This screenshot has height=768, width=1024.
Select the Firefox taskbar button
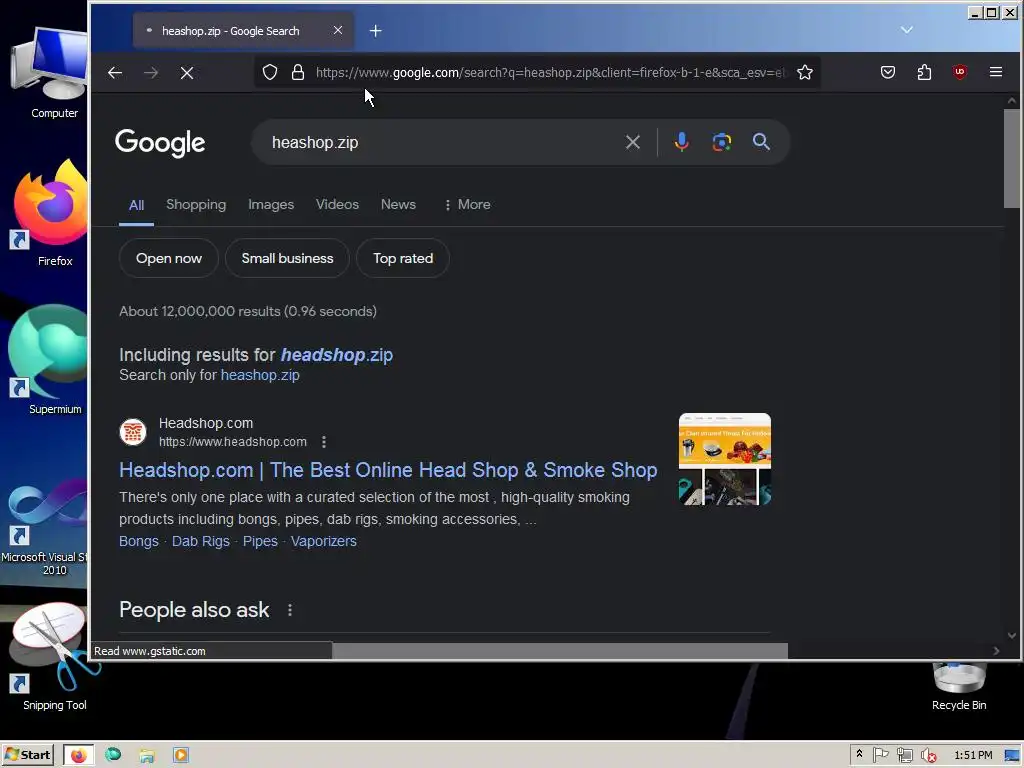[x=79, y=755]
